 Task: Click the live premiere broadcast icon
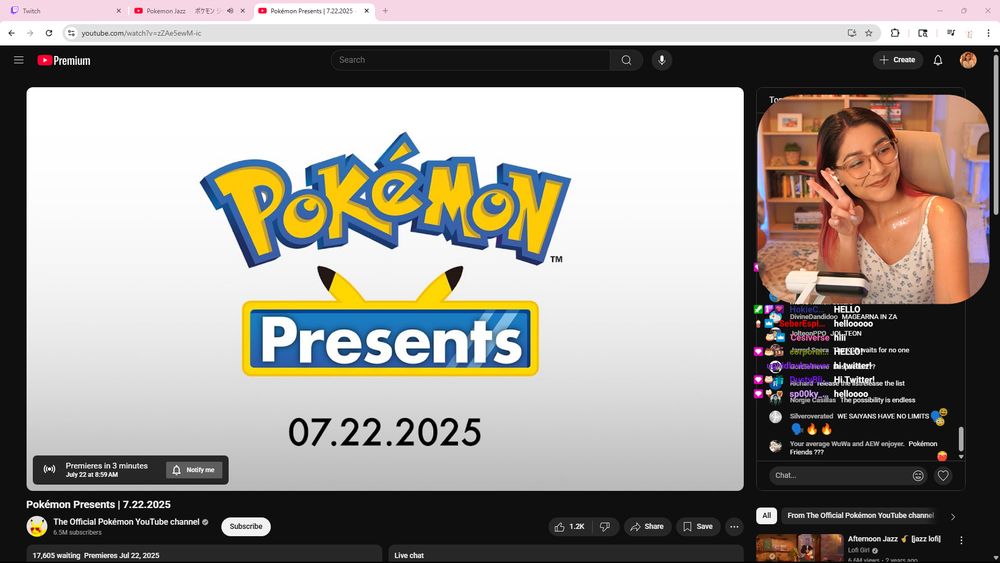pos(49,469)
